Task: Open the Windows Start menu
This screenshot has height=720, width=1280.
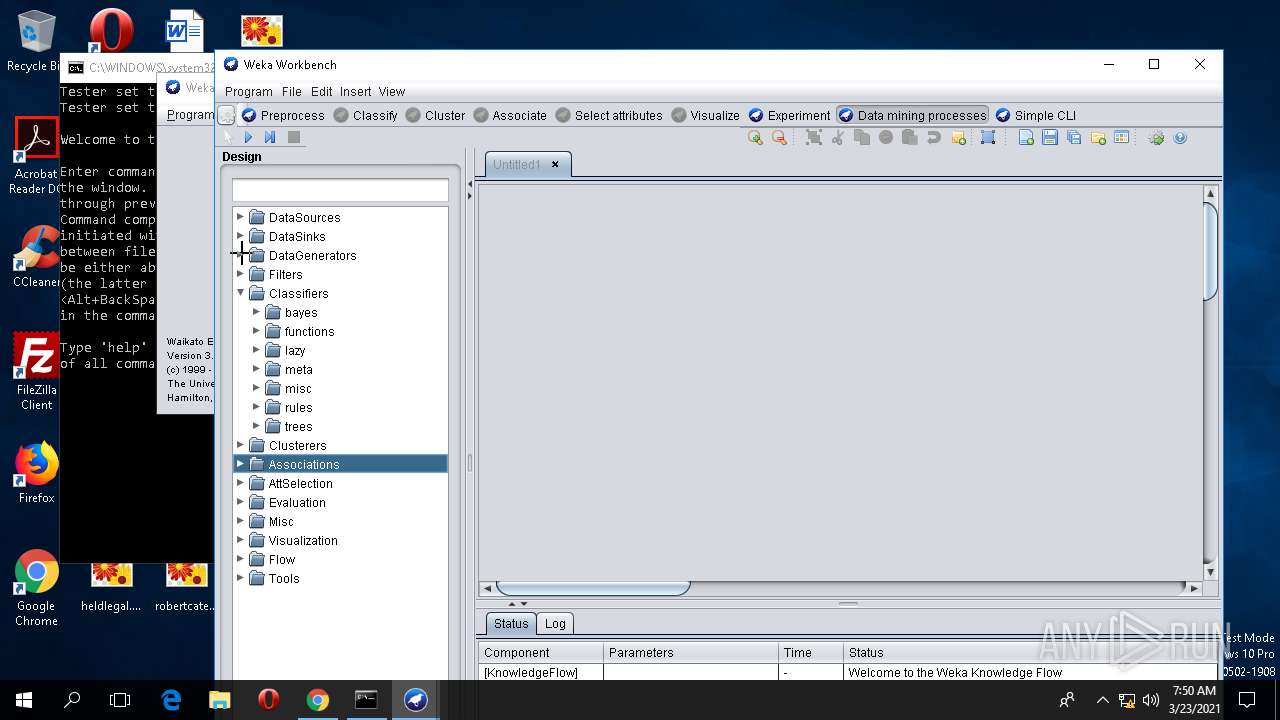Action: click(24, 700)
